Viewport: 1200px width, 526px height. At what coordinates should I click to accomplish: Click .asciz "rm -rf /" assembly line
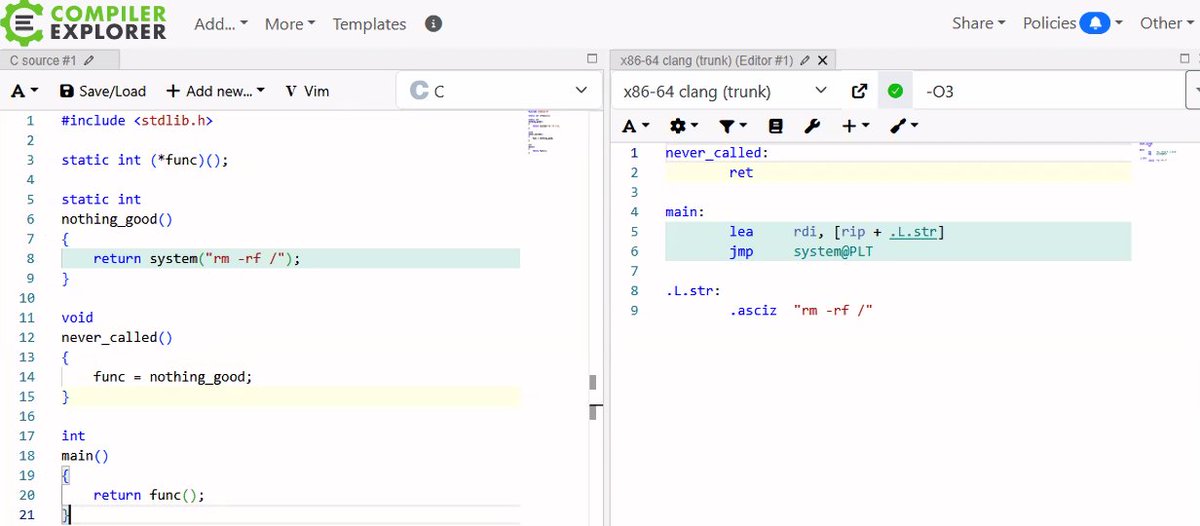(x=801, y=310)
